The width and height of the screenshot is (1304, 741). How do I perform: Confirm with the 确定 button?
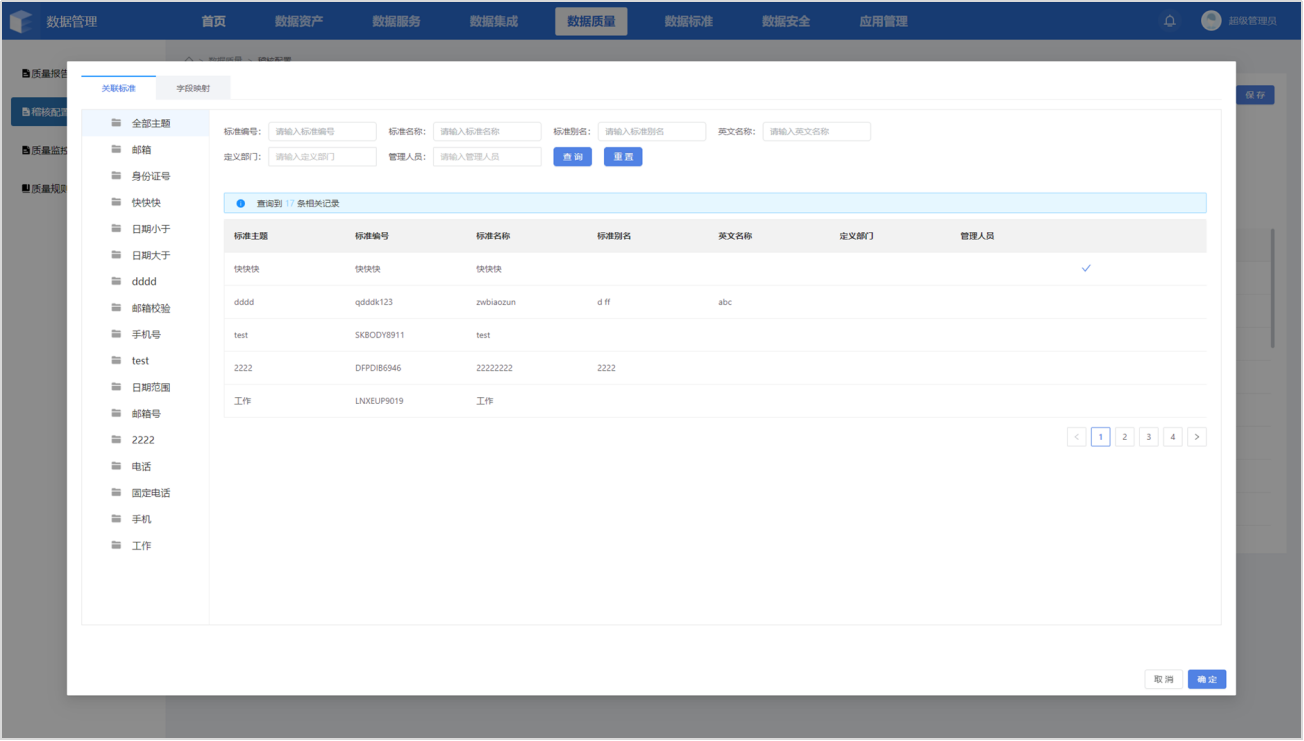pyautogui.click(x=1207, y=679)
